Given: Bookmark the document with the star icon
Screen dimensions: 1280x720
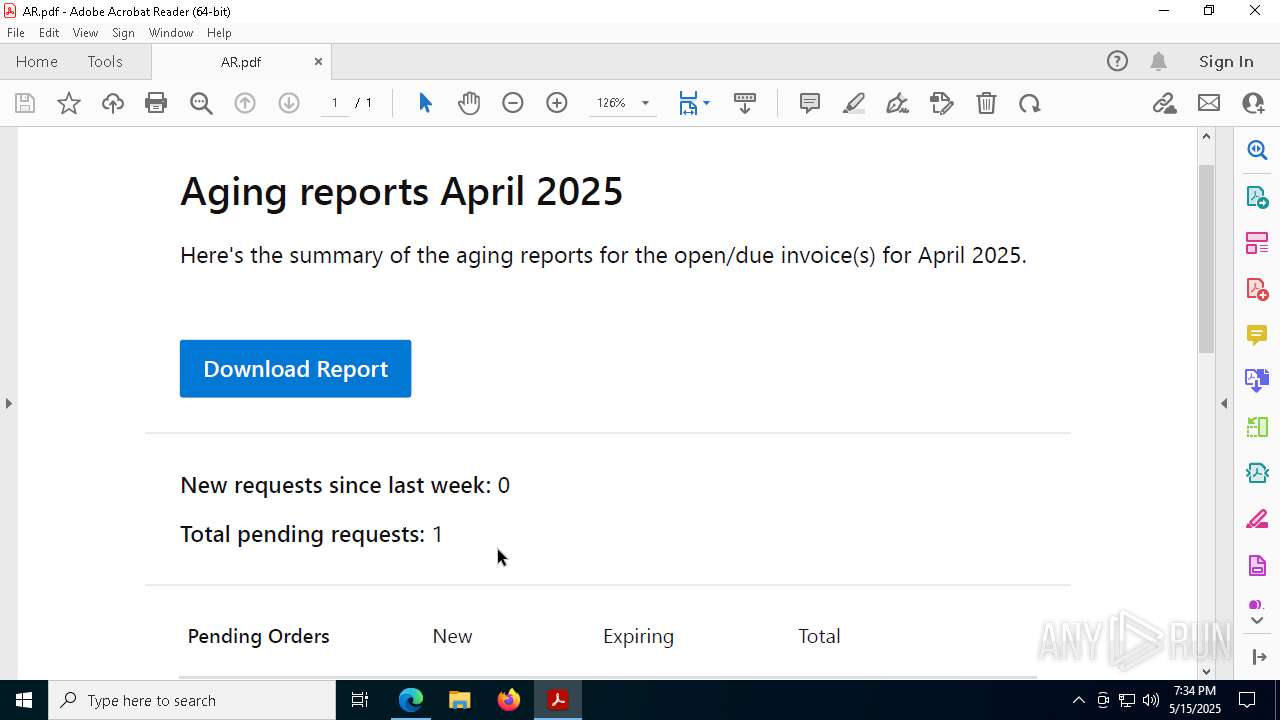Looking at the screenshot, I should coord(69,103).
